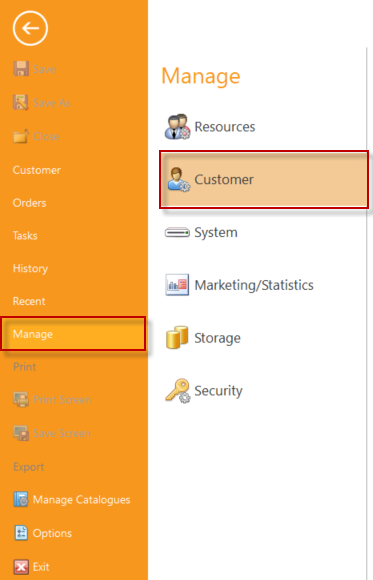Open the Marketing/Statistics label
The width and height of the screenshot is (373, 580).
[x=254, y=285]
